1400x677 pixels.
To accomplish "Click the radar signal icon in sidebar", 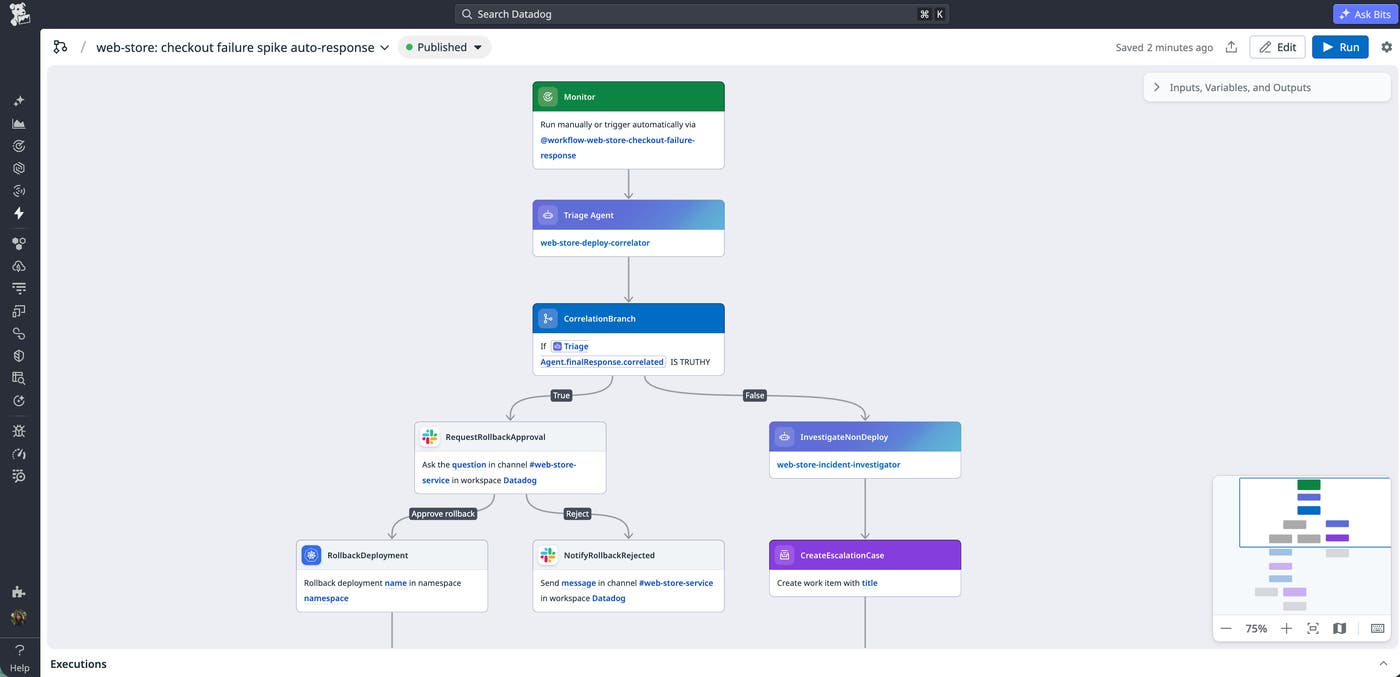I will 19,191.
